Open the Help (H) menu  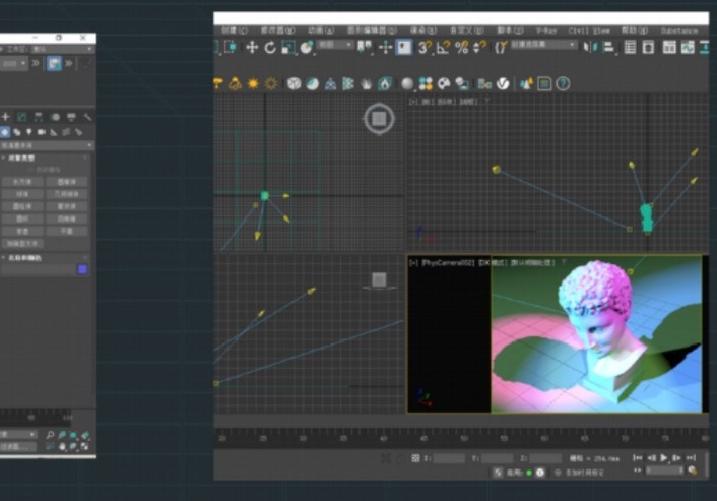click(x=635, y=31)
